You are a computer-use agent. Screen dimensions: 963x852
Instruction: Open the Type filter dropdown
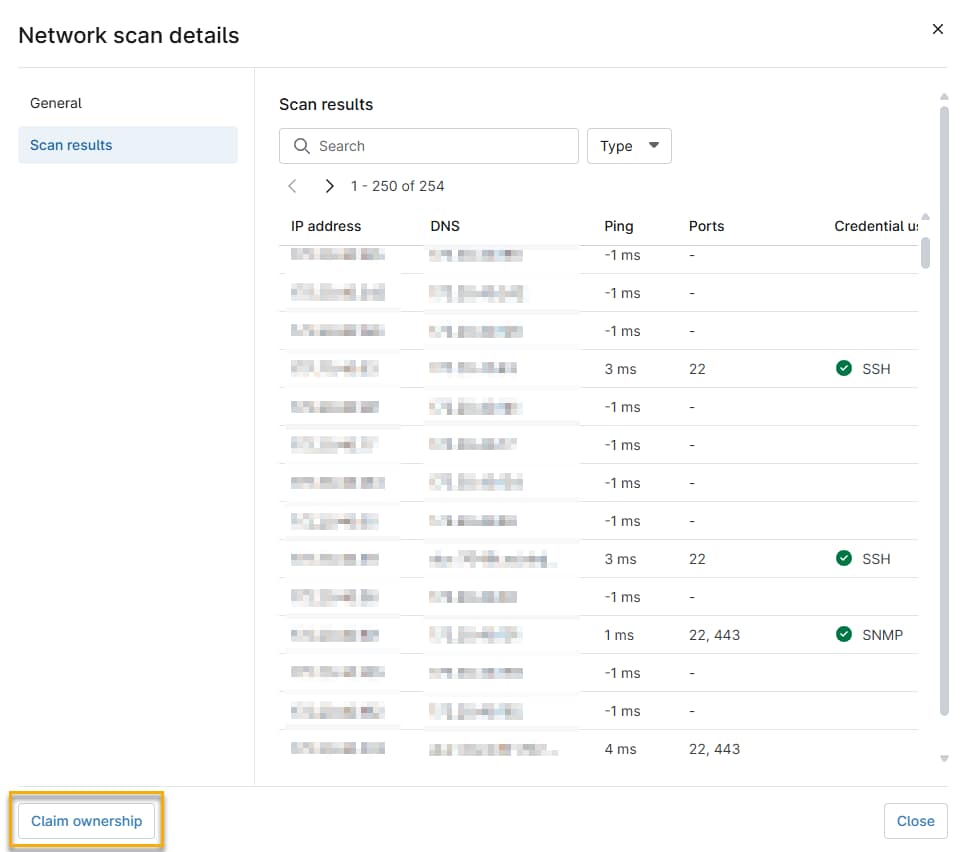pos(629,146)
